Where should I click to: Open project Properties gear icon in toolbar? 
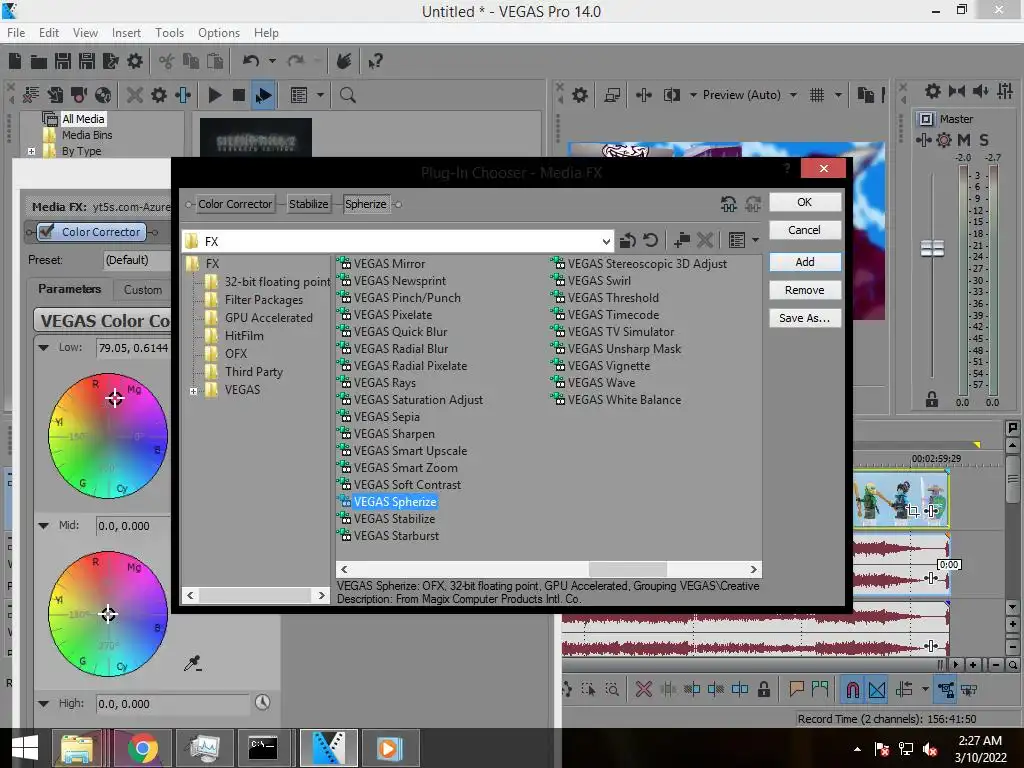coord(135,61)
